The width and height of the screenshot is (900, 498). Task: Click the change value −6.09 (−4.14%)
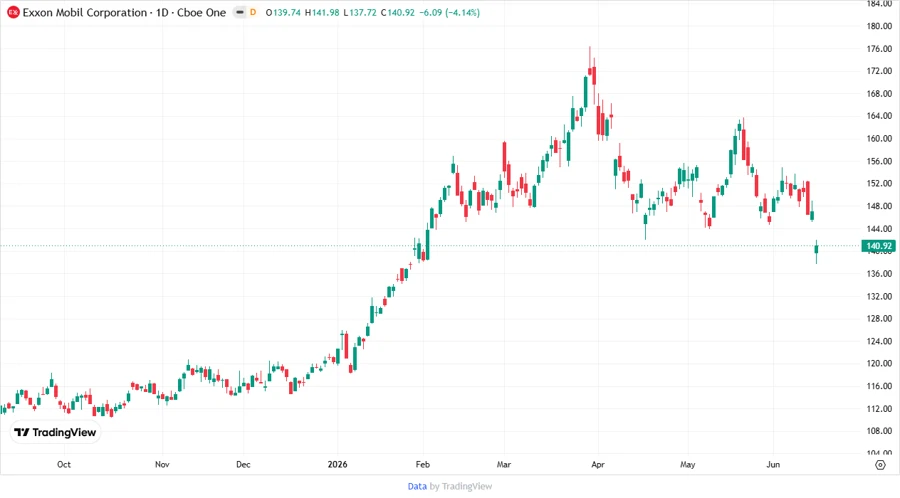[450, 12]
